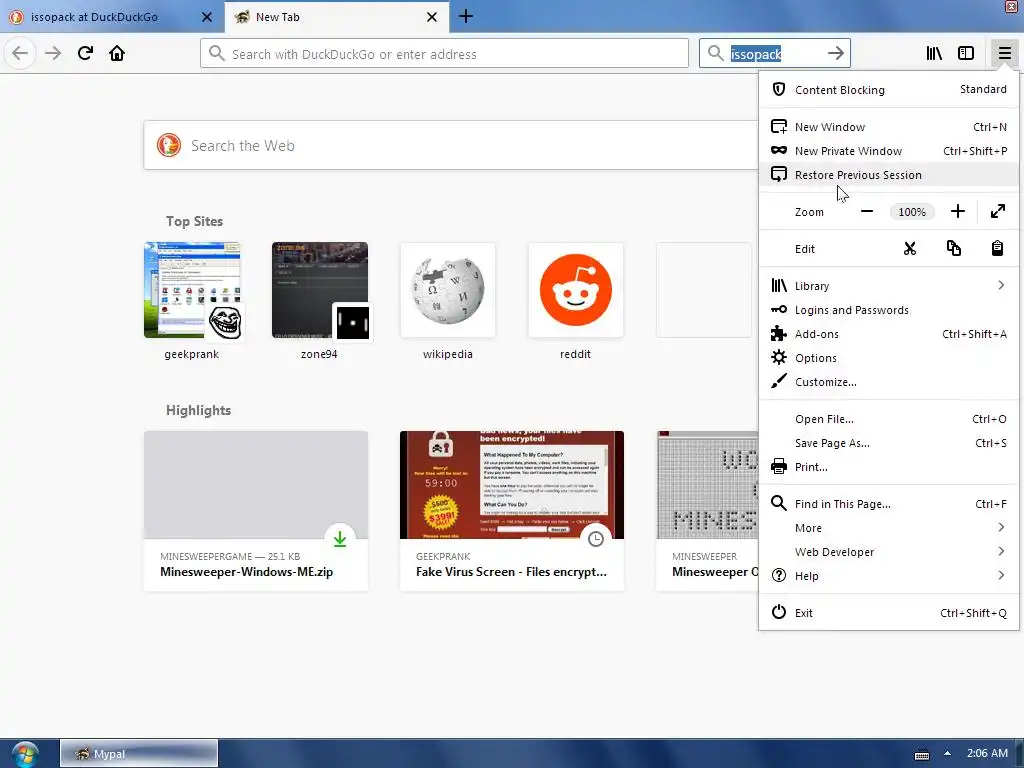1024x768 pixels.
Task: Expand the More submenu
Action: pos(888,528)
